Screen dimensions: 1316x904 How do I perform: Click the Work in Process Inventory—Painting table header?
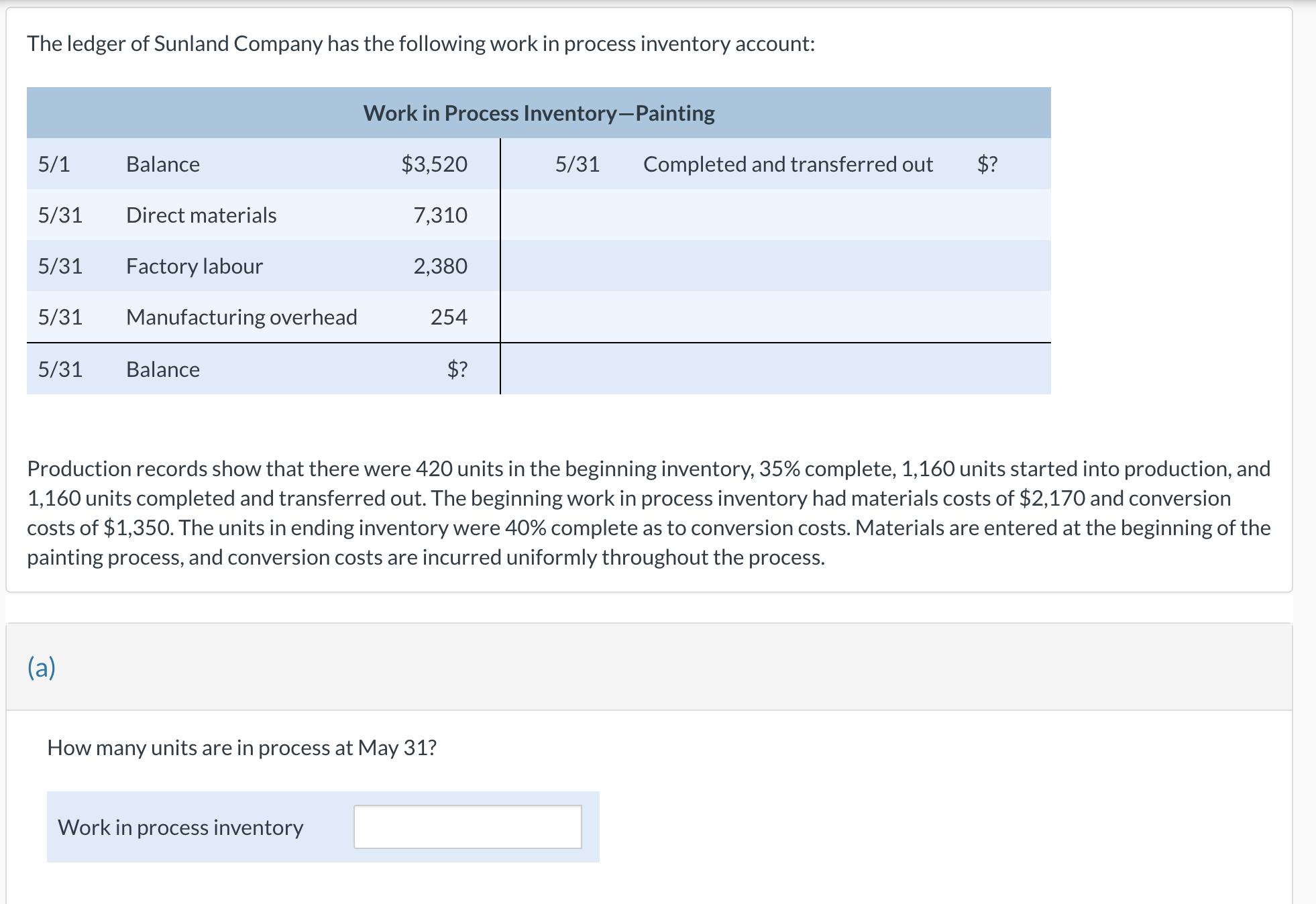pos(539,113)
